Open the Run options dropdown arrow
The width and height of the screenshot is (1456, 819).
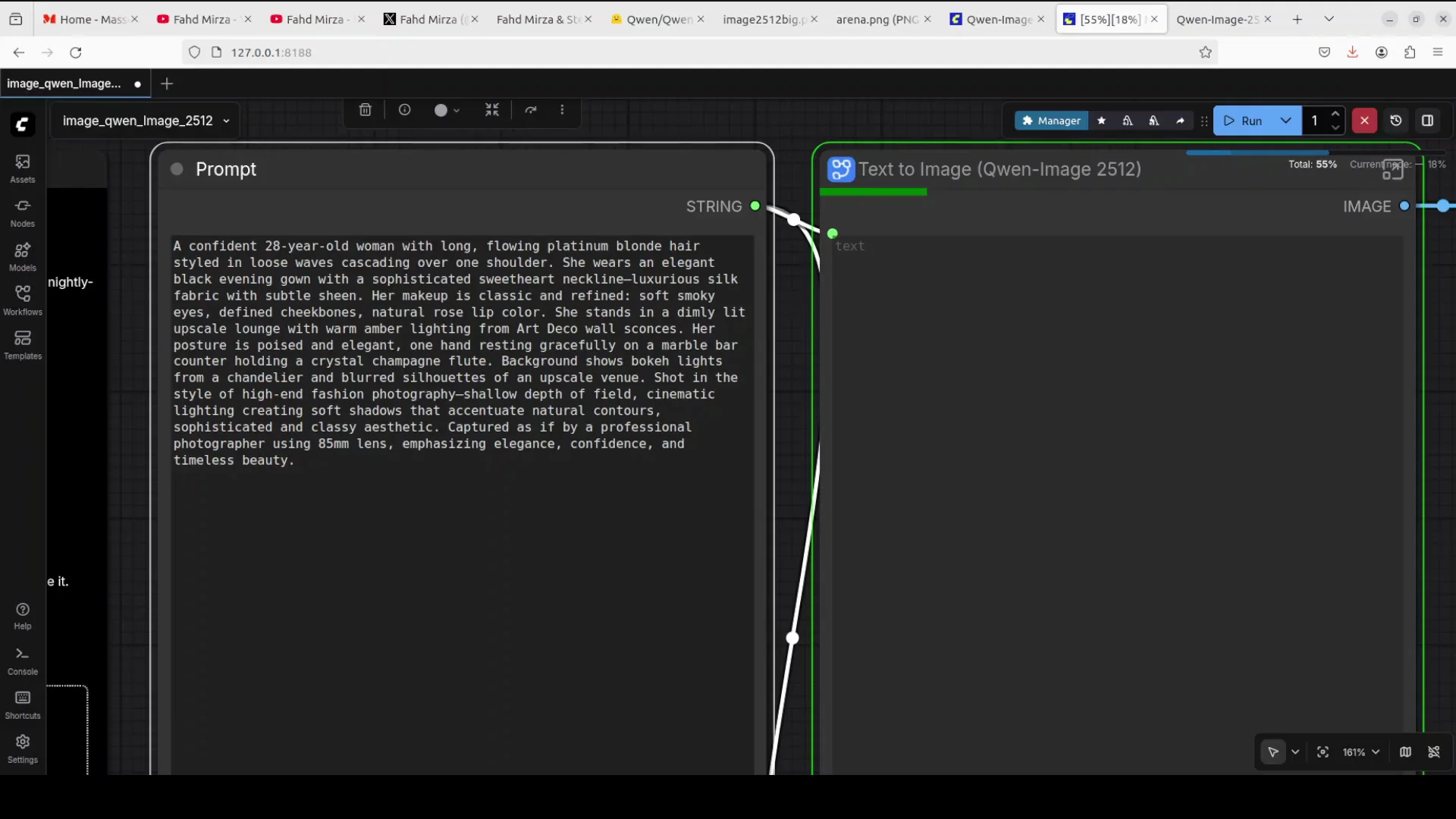(1285, 121)
